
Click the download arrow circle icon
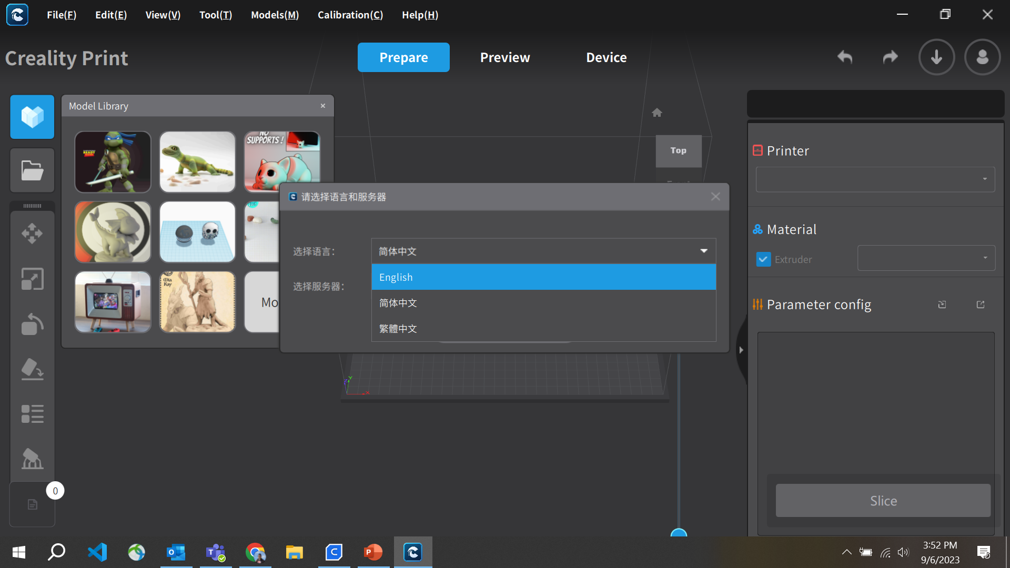(x=936, y=57)
